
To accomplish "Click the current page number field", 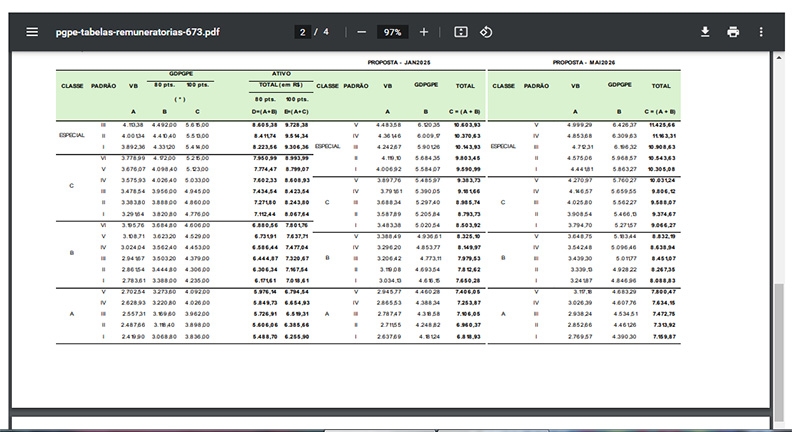I will 303,32.
